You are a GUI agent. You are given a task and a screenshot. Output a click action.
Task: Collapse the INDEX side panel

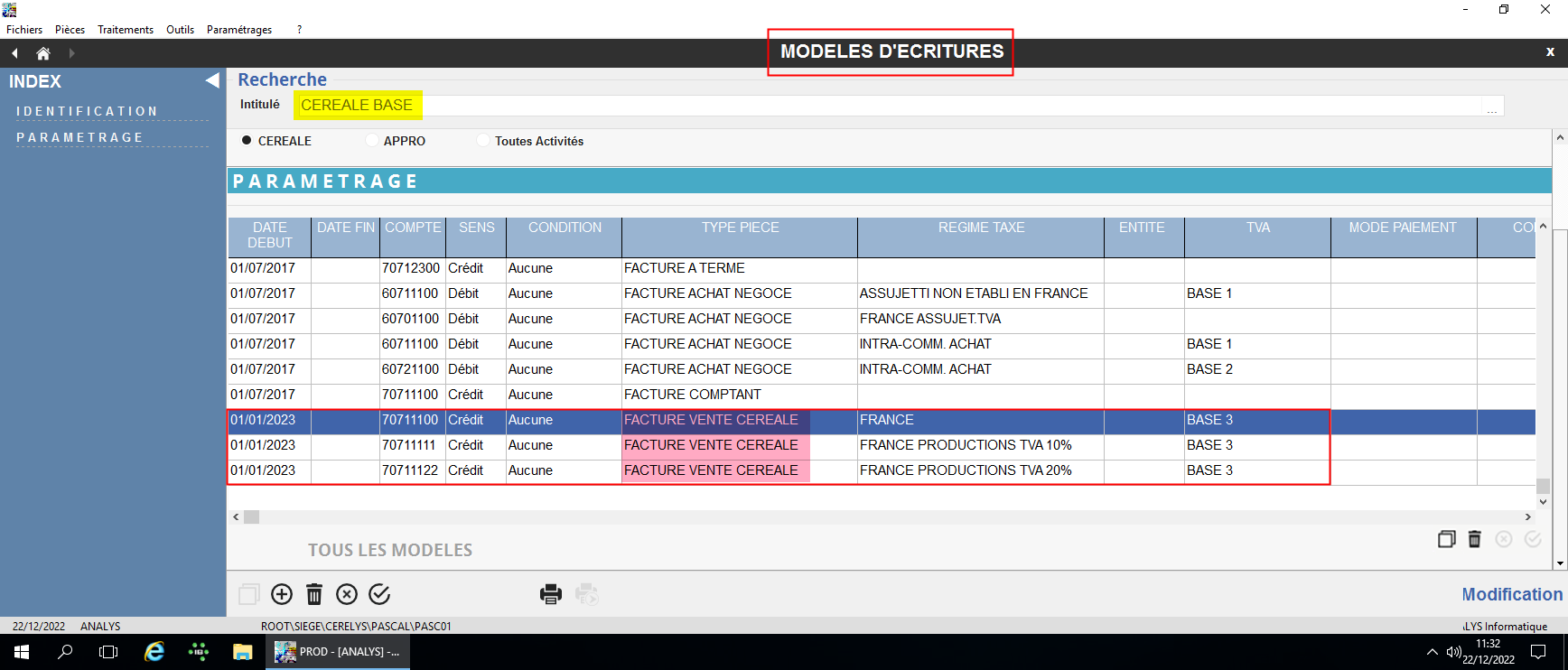212,80
